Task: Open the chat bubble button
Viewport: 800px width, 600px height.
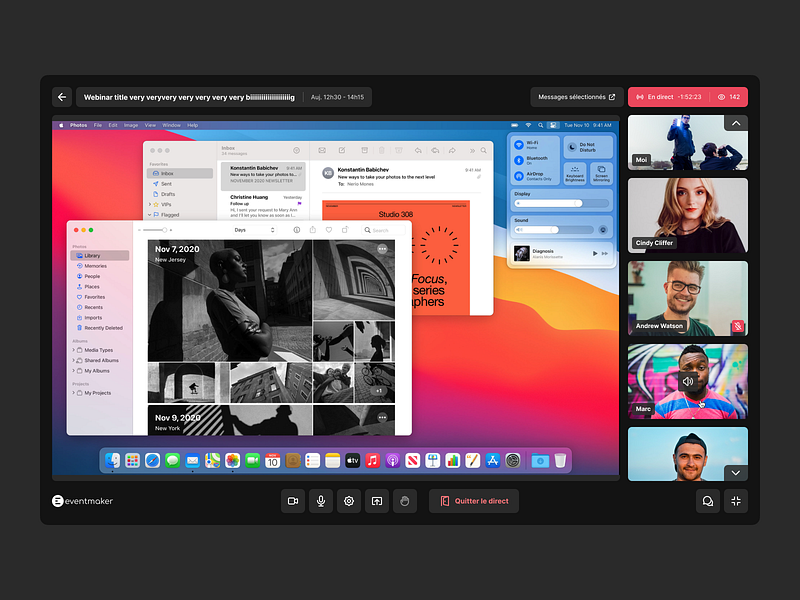Action: click(x=708, y=501)
